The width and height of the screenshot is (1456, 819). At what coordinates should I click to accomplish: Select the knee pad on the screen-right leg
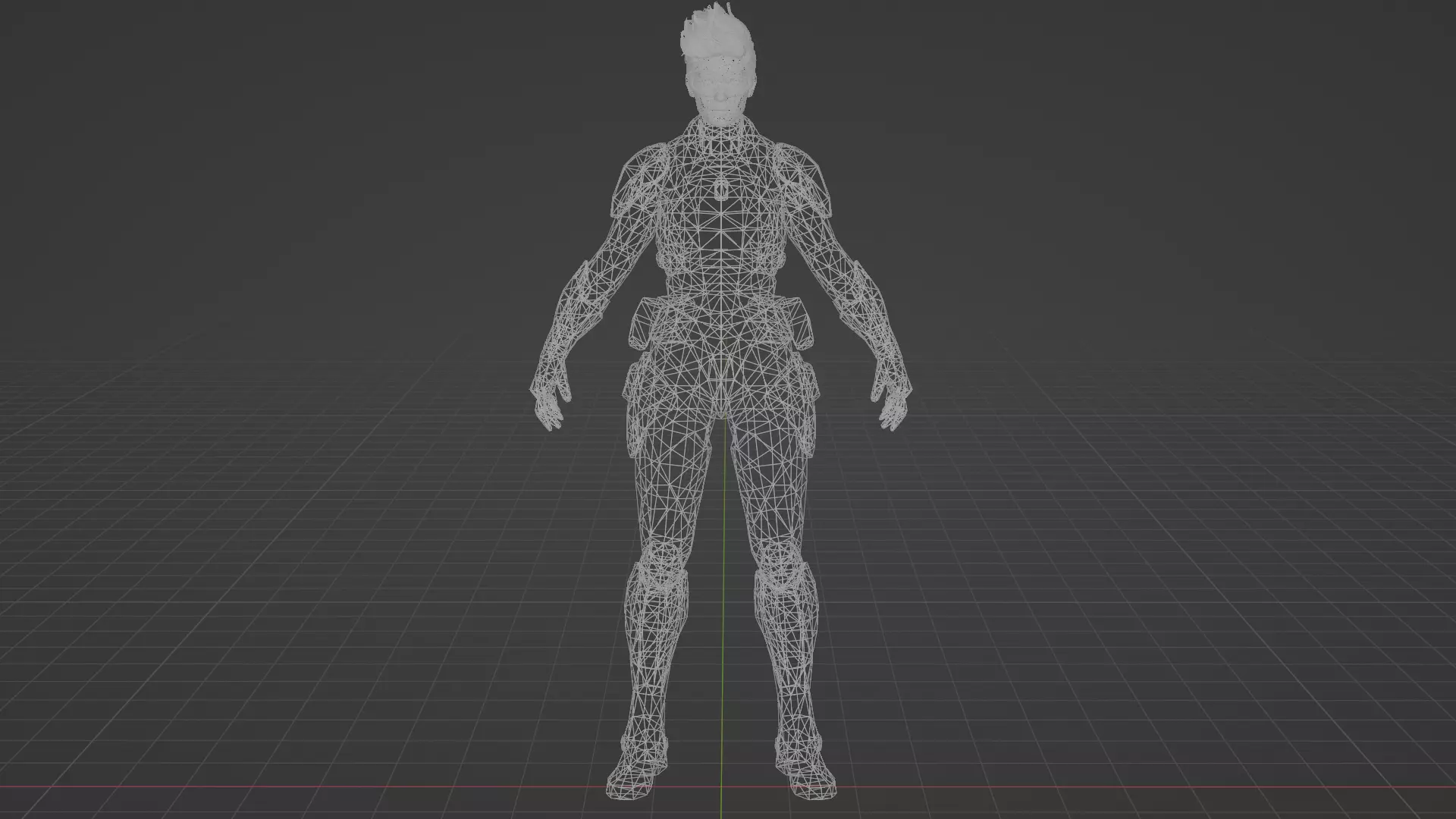[x=783, y=565]
